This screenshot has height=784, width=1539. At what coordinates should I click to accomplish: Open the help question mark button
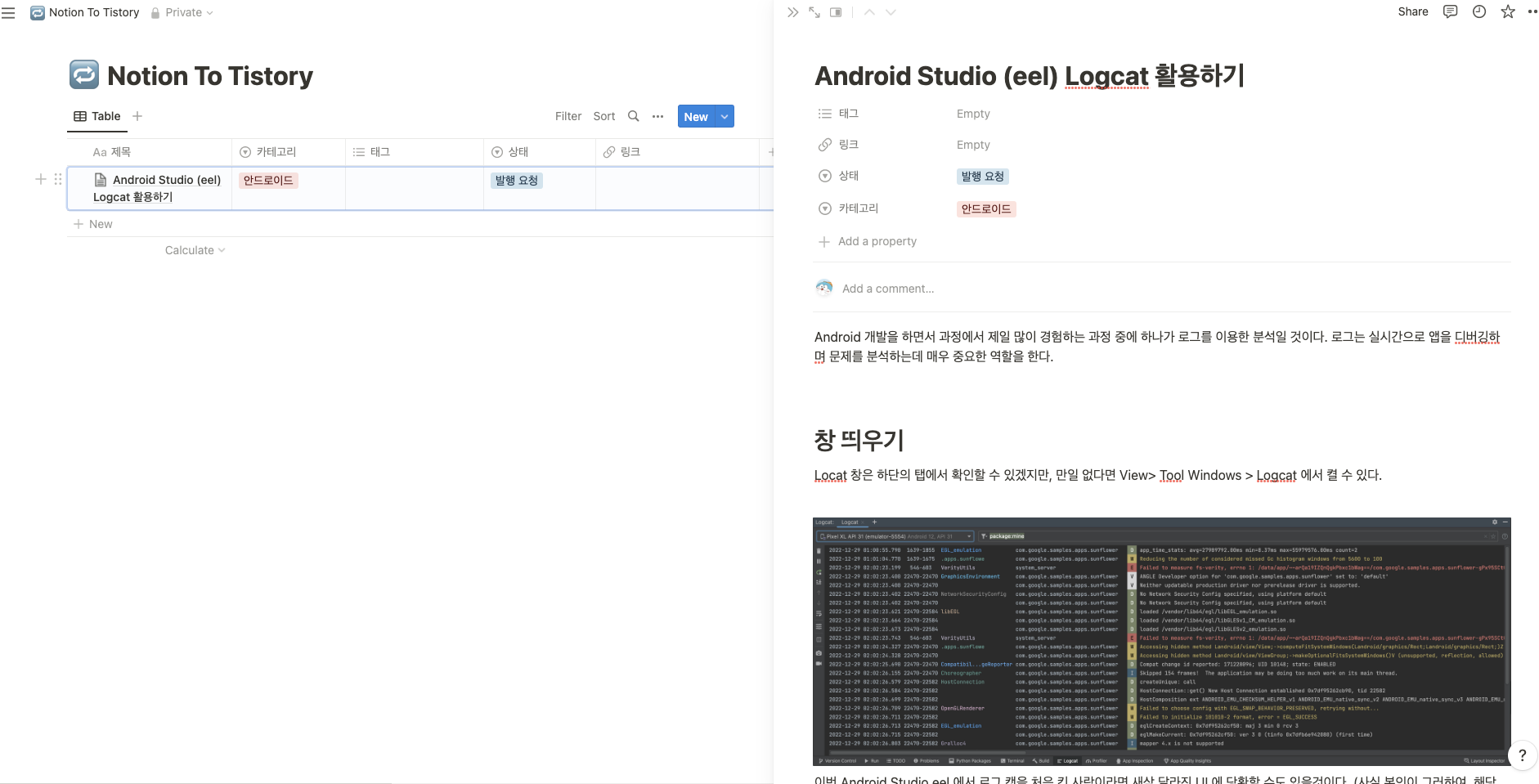click(1522, 755)
